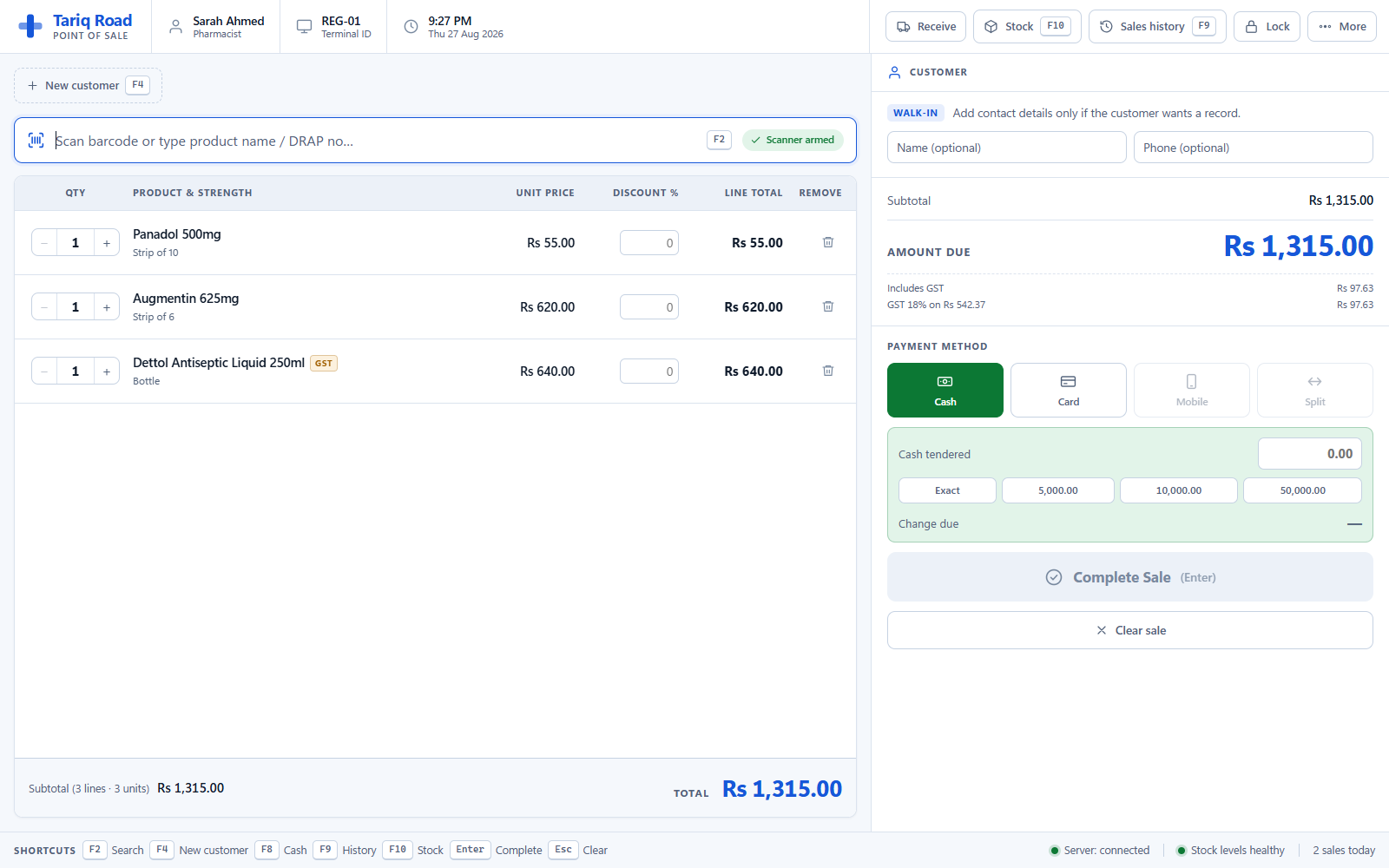1389x868 pixels.
Task: Click Clear sale button
Action: (x=1130, y=630)
